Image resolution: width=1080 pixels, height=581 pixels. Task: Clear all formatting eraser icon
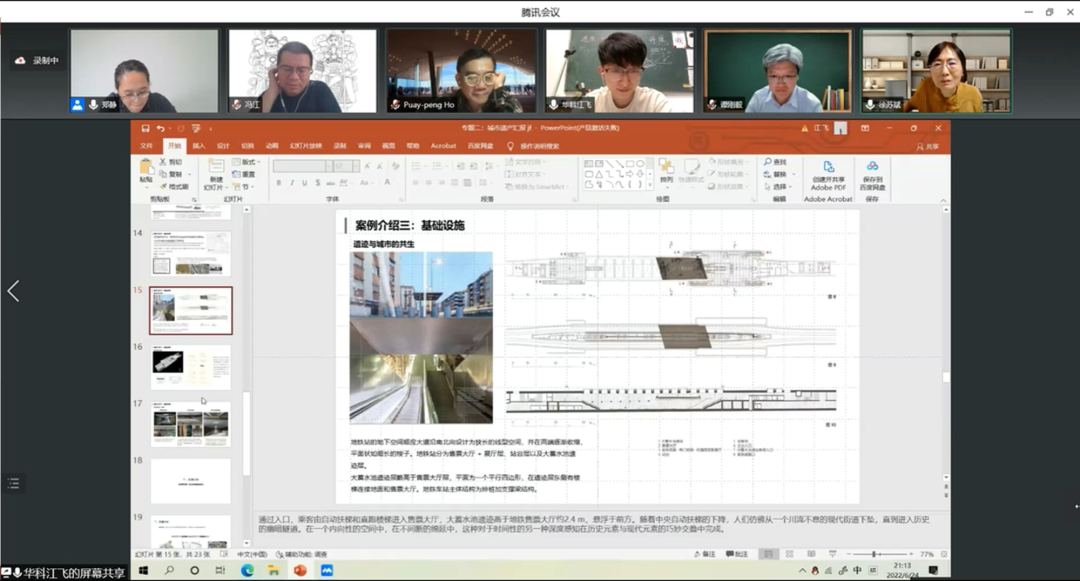coord(395,166)
